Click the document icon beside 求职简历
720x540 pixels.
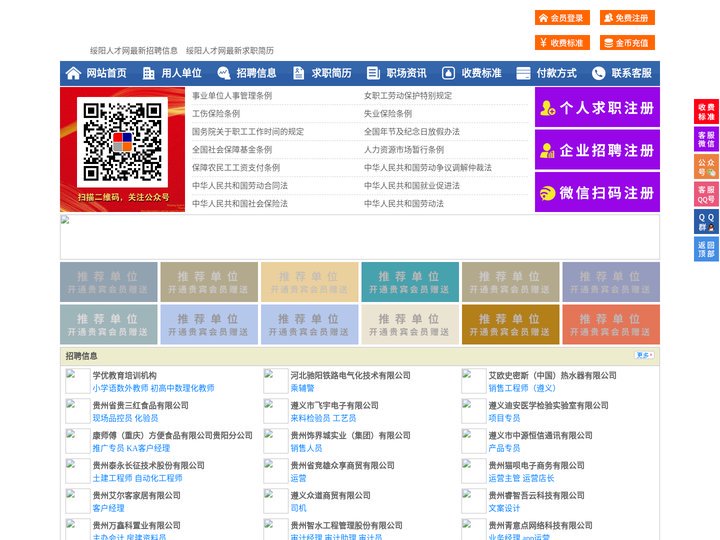click(298, 73)
